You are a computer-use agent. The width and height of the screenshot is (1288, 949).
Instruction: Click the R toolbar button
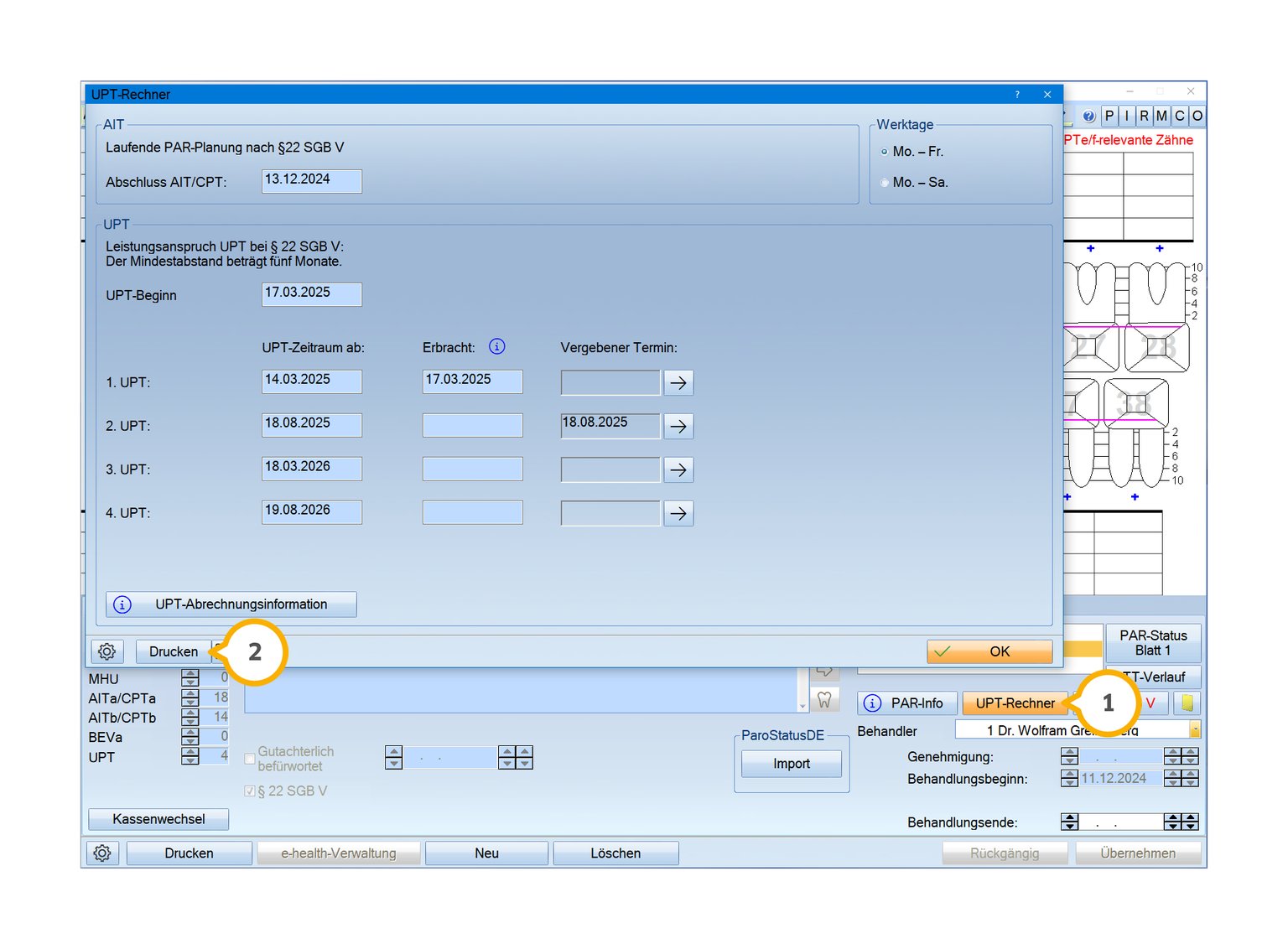click(1145, 116)
